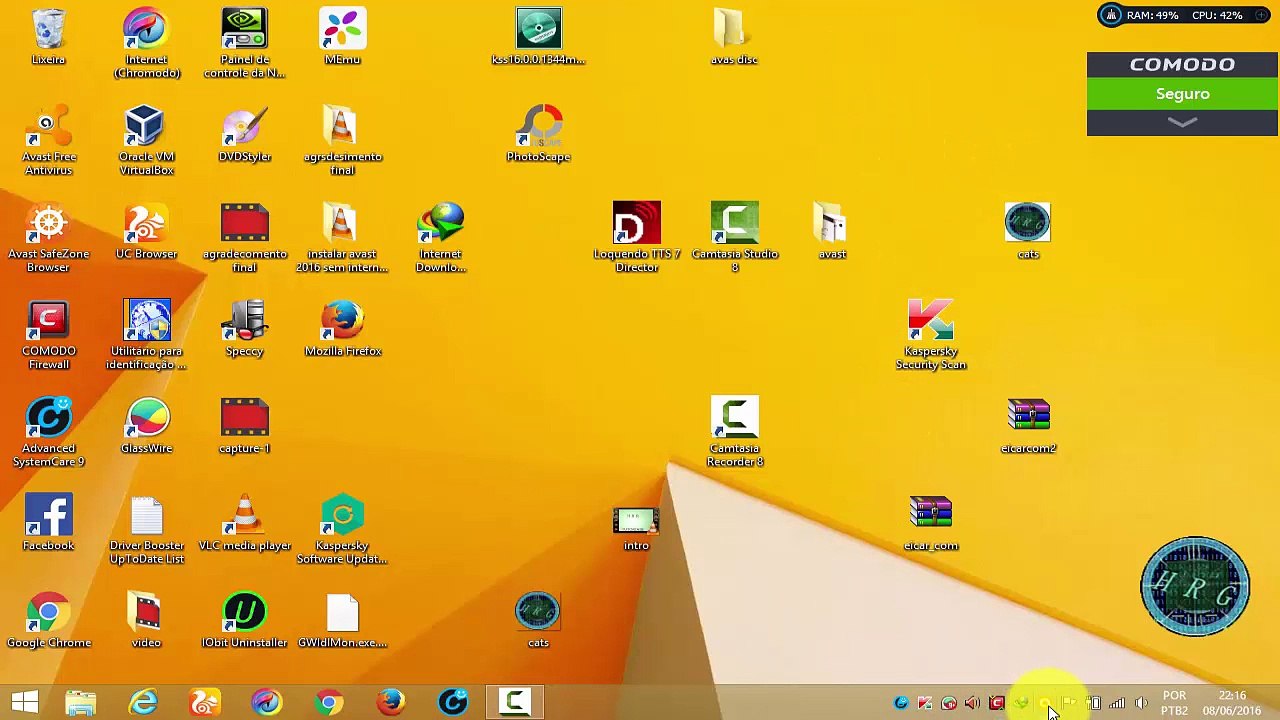
Task: Select Camtasia Recorder 8 shortcut
Action: point(734,432)
